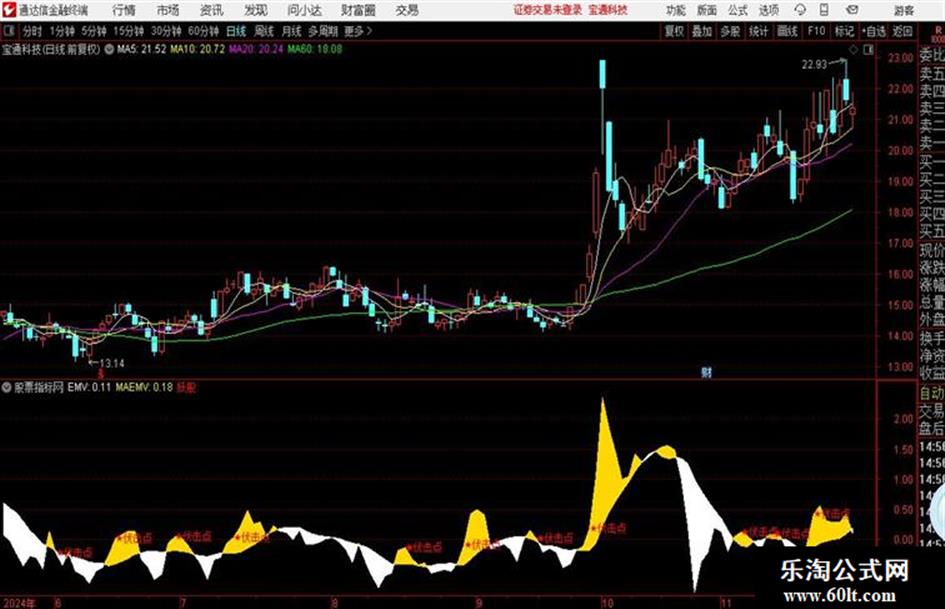Click the panel layout icon left of 分时
This screenshot has height=609, width=945.
pyautogui.click(x=8, y=31)
